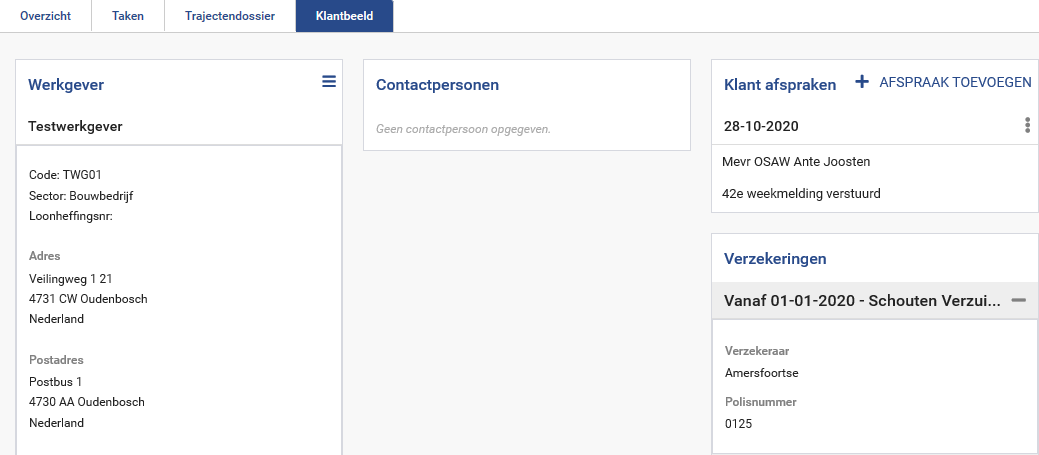The width and height of the screenshot is (1039, 455).
Task: Click the Verzekeringen panel heading
Action: point(774,259)
